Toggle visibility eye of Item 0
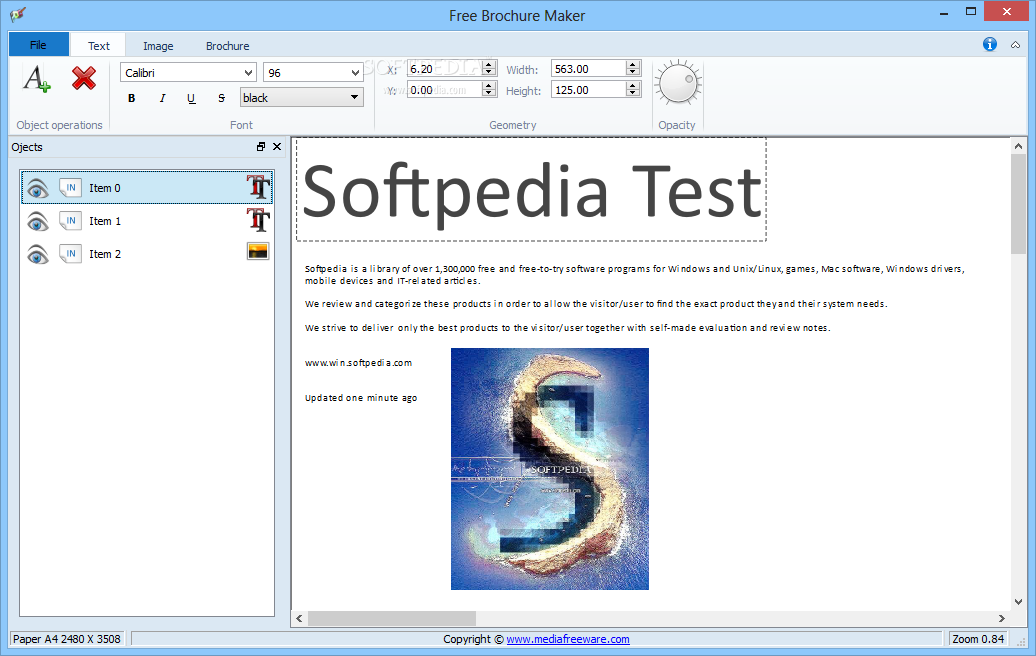The image size is (1036, 656). pyautogui.click(x=38, y=189)
